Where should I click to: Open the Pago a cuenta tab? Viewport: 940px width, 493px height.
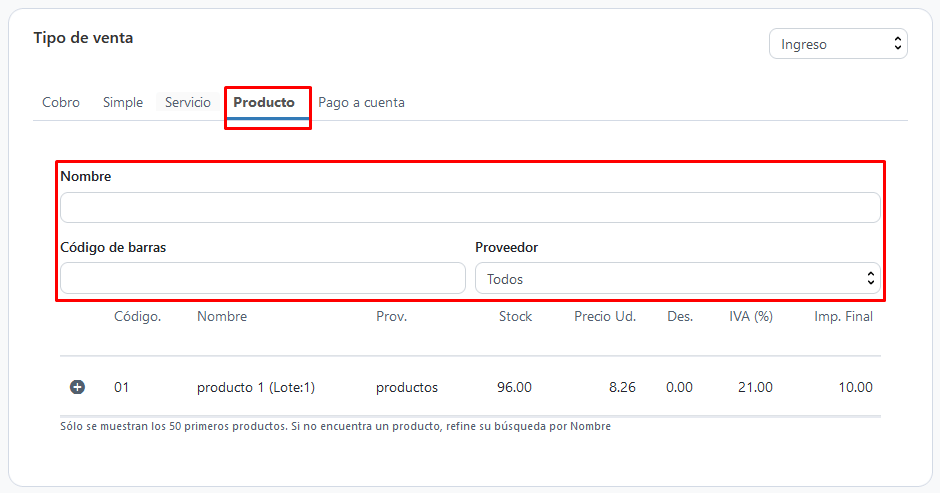click(361, 103)
